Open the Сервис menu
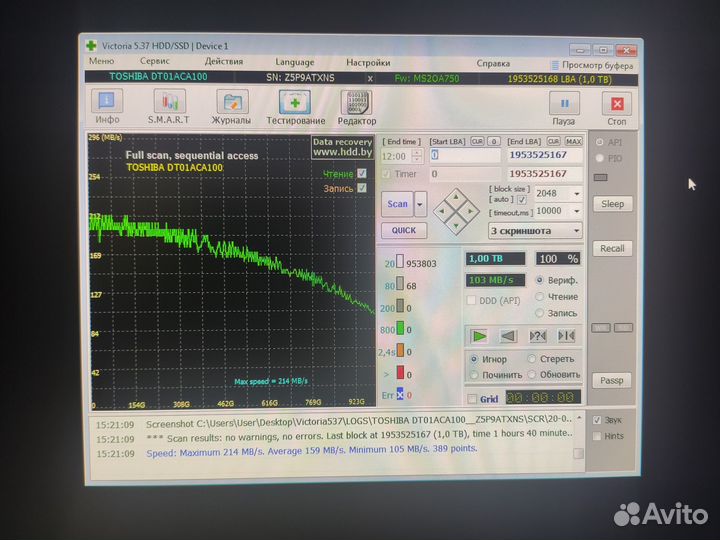This screenshot has width=720, height=540. [155, 61]
